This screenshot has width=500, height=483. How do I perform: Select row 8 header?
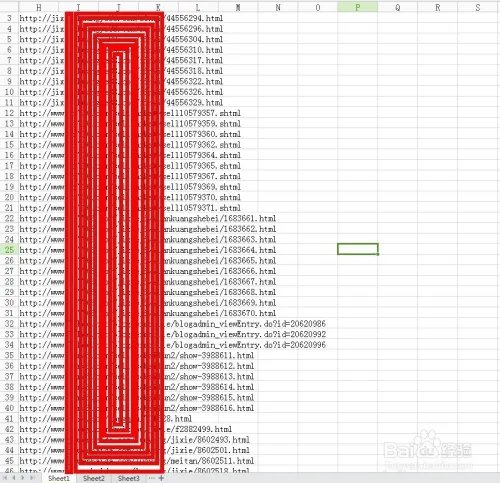9,71
